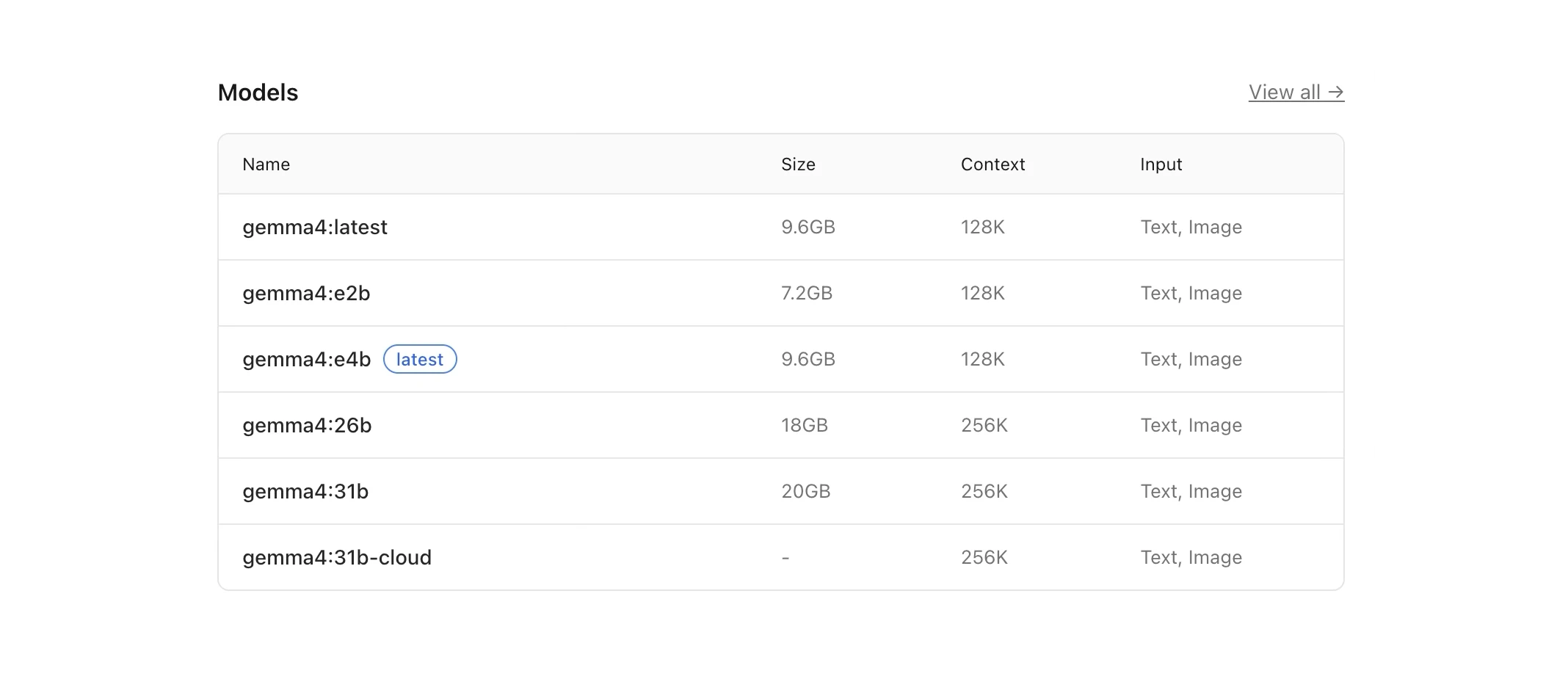Click Text, Image input for gemma4:latest

pos(1191,228)
